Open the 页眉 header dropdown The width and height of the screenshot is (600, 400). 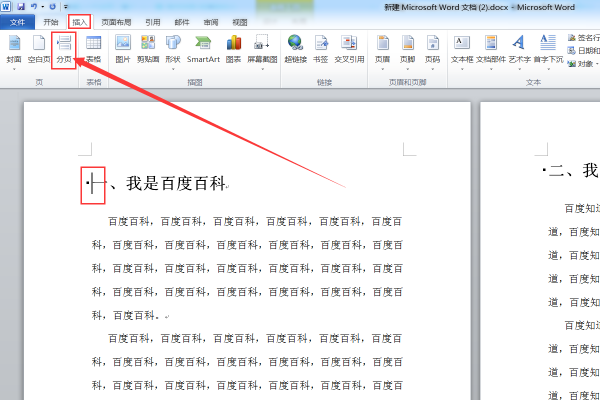click(x=383, y=68)
